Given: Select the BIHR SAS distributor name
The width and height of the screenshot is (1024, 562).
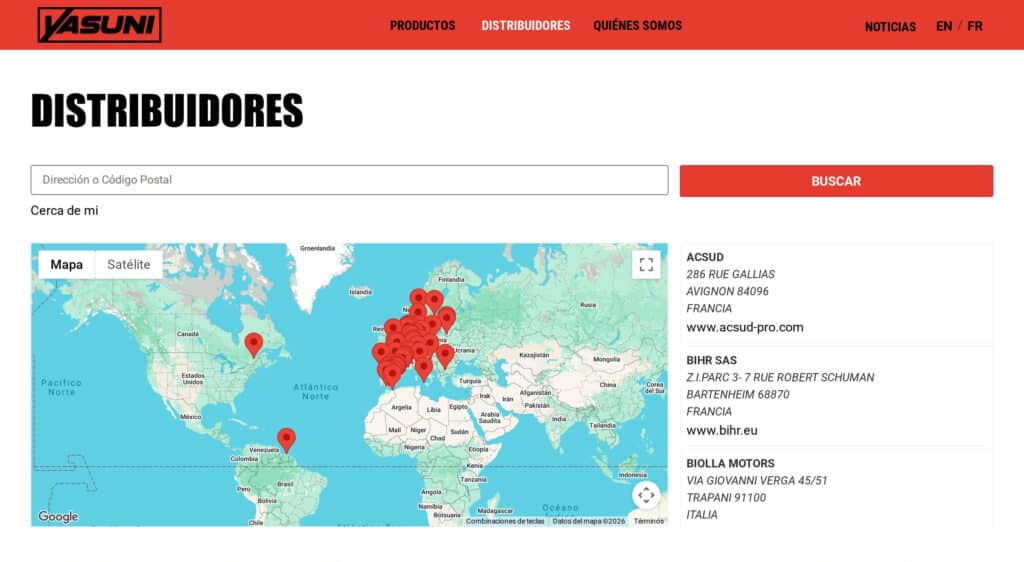Looking at the screenshot, I should click(711, 360).
